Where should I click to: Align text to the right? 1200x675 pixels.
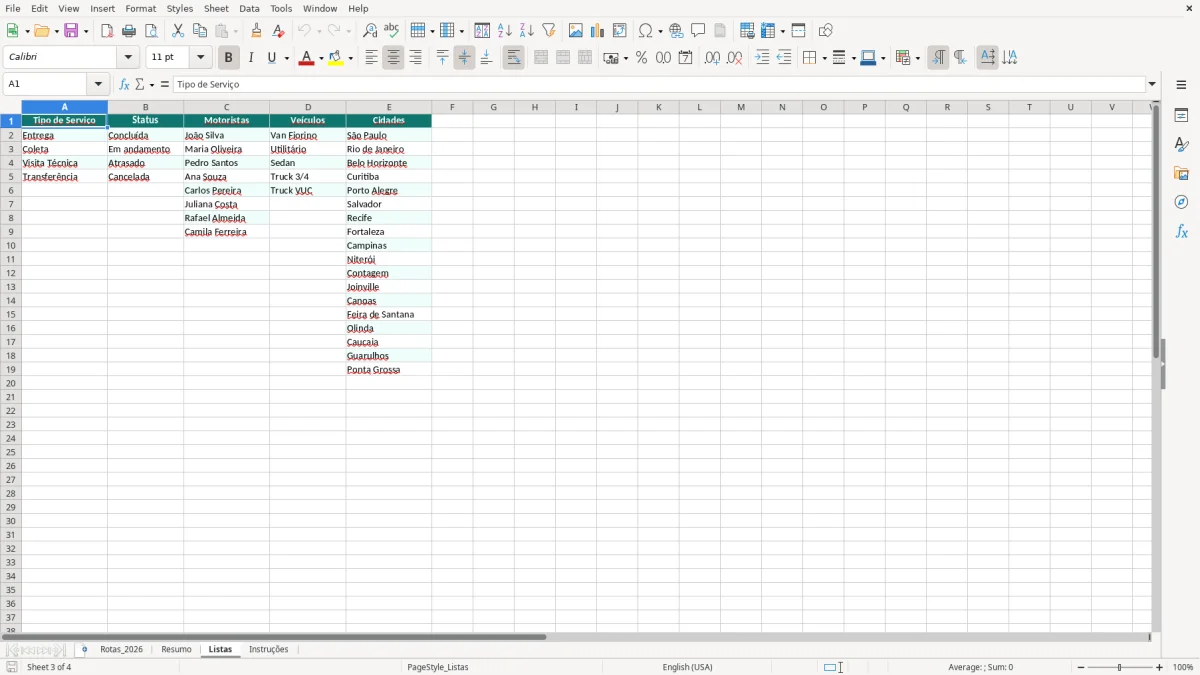coord(415,58)
